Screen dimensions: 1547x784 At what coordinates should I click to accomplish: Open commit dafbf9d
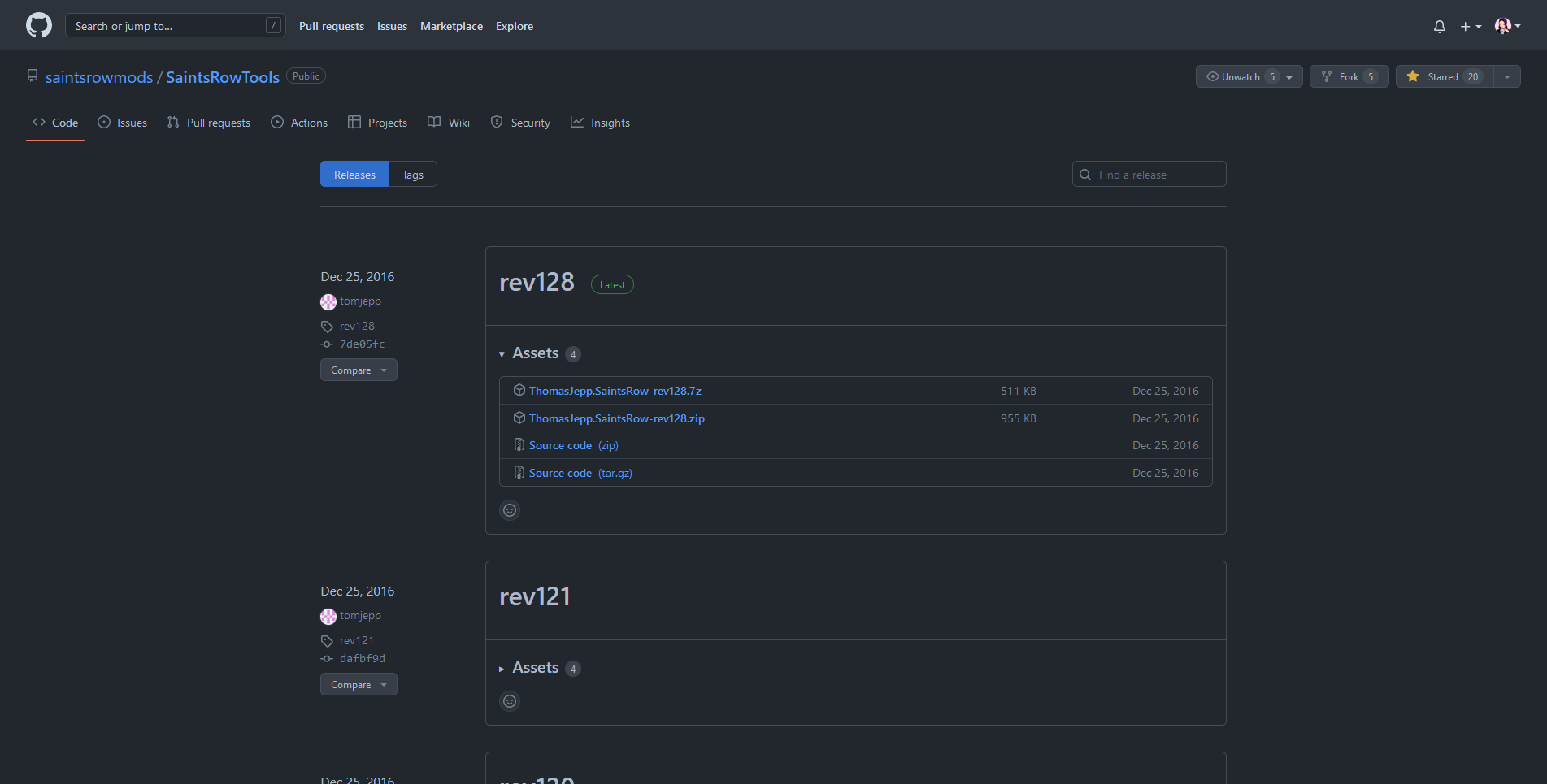coord(363,659)
